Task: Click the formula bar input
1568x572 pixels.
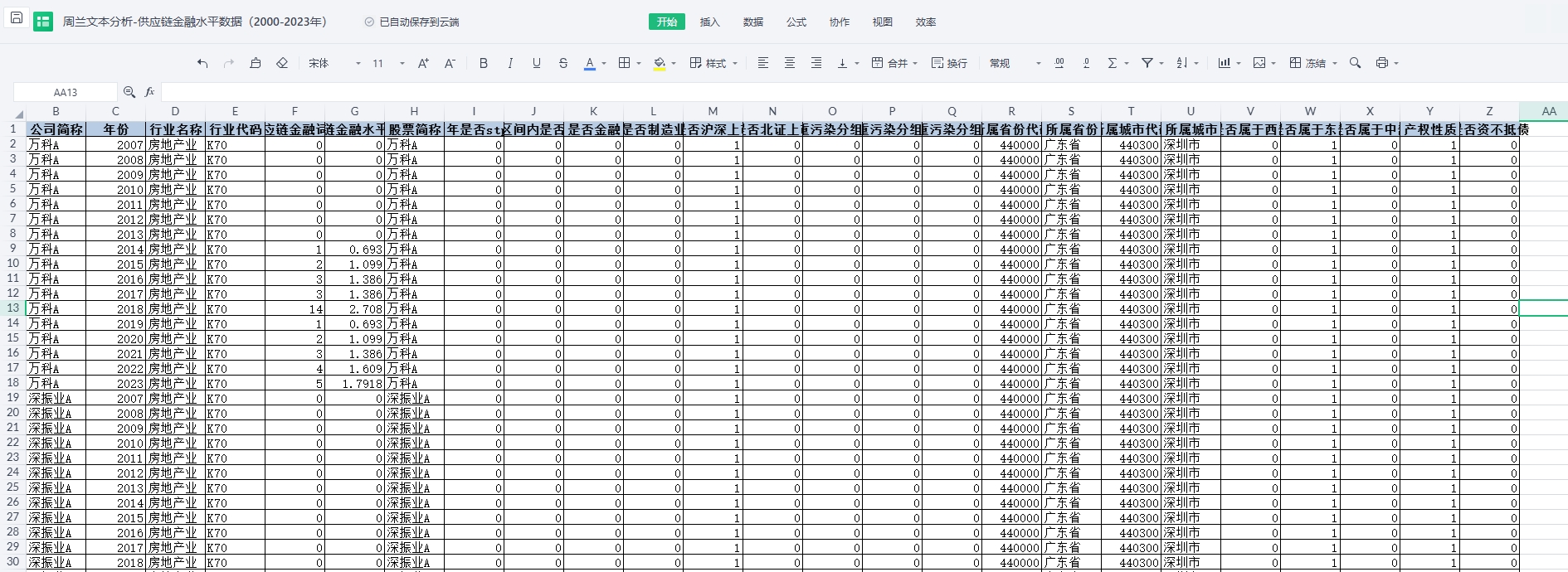Action: [x=863, y=92]
